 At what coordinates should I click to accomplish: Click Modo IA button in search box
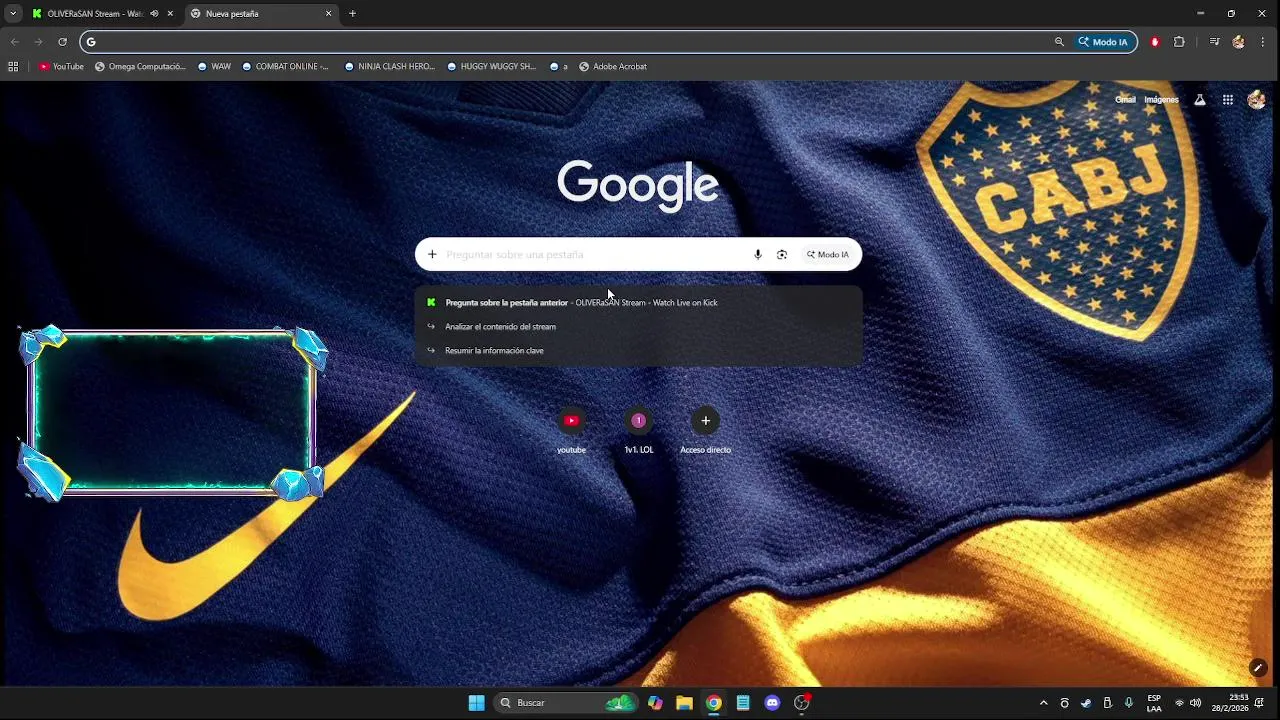point(828,254)
